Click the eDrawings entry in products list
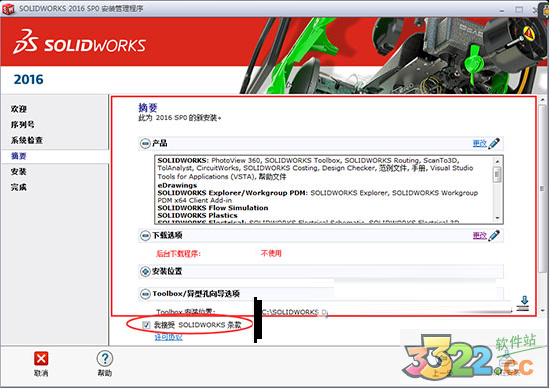 pos(177,186)
